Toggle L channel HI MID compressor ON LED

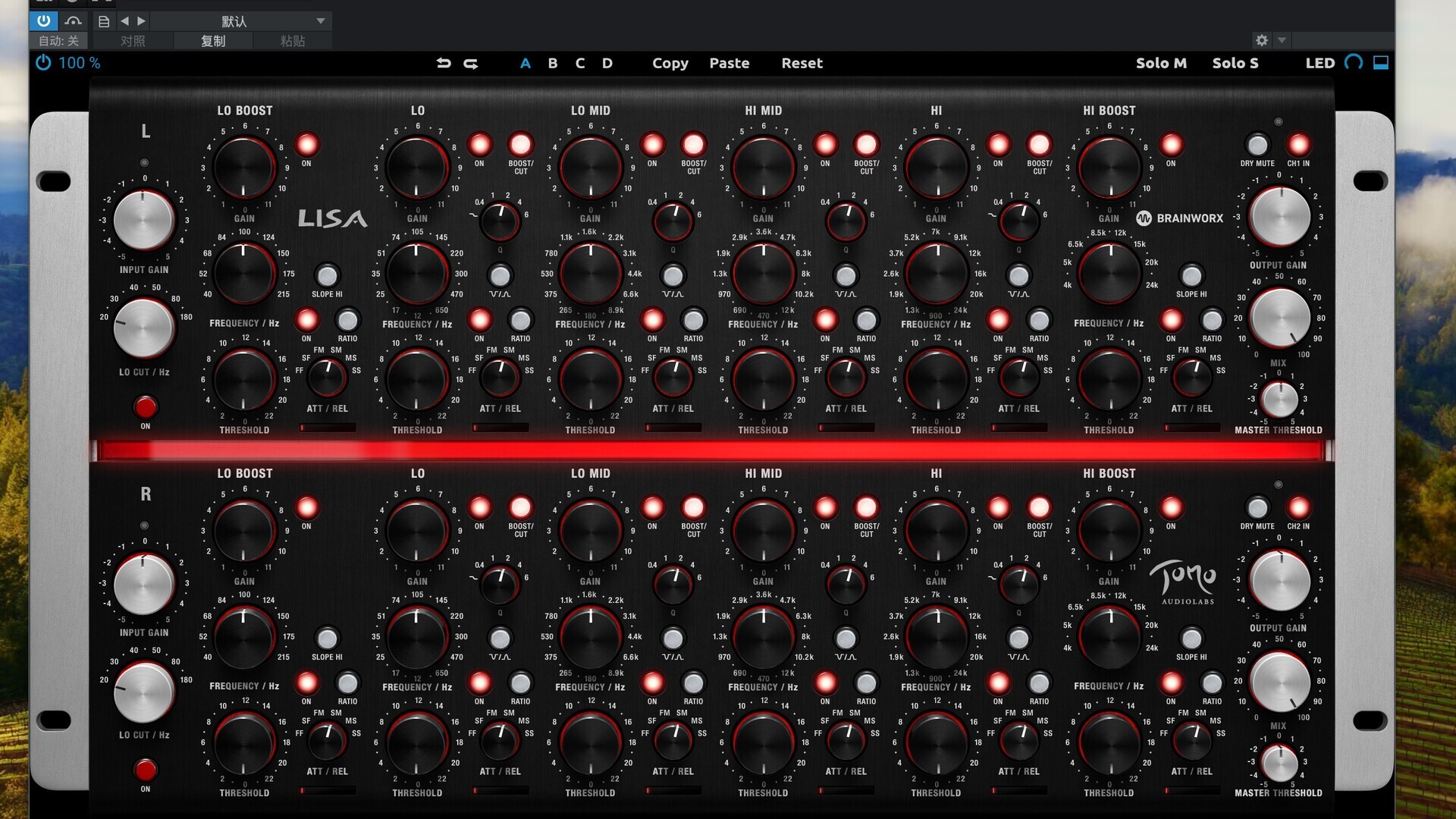point(825,320)
